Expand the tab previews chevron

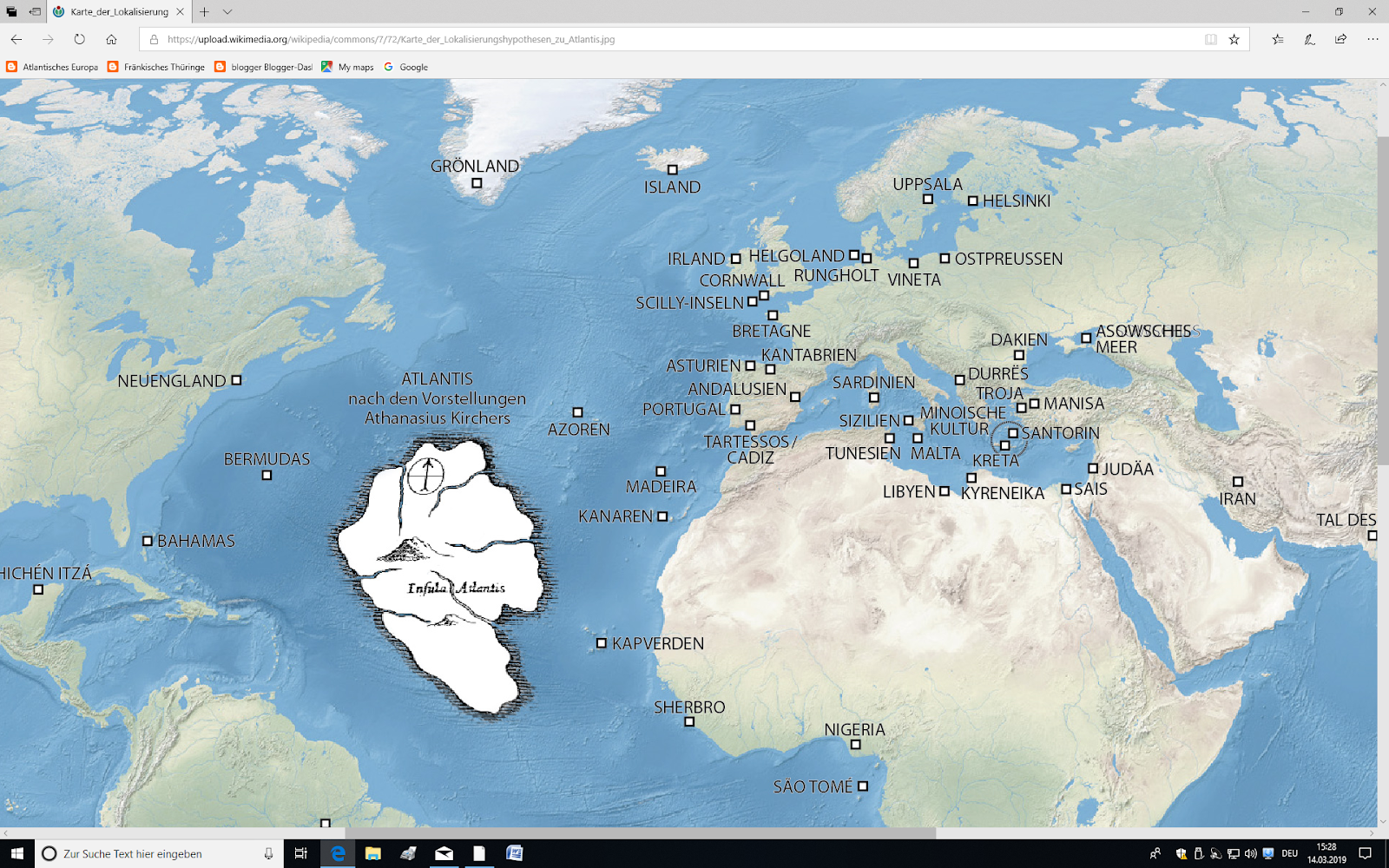tap(227, 12)
